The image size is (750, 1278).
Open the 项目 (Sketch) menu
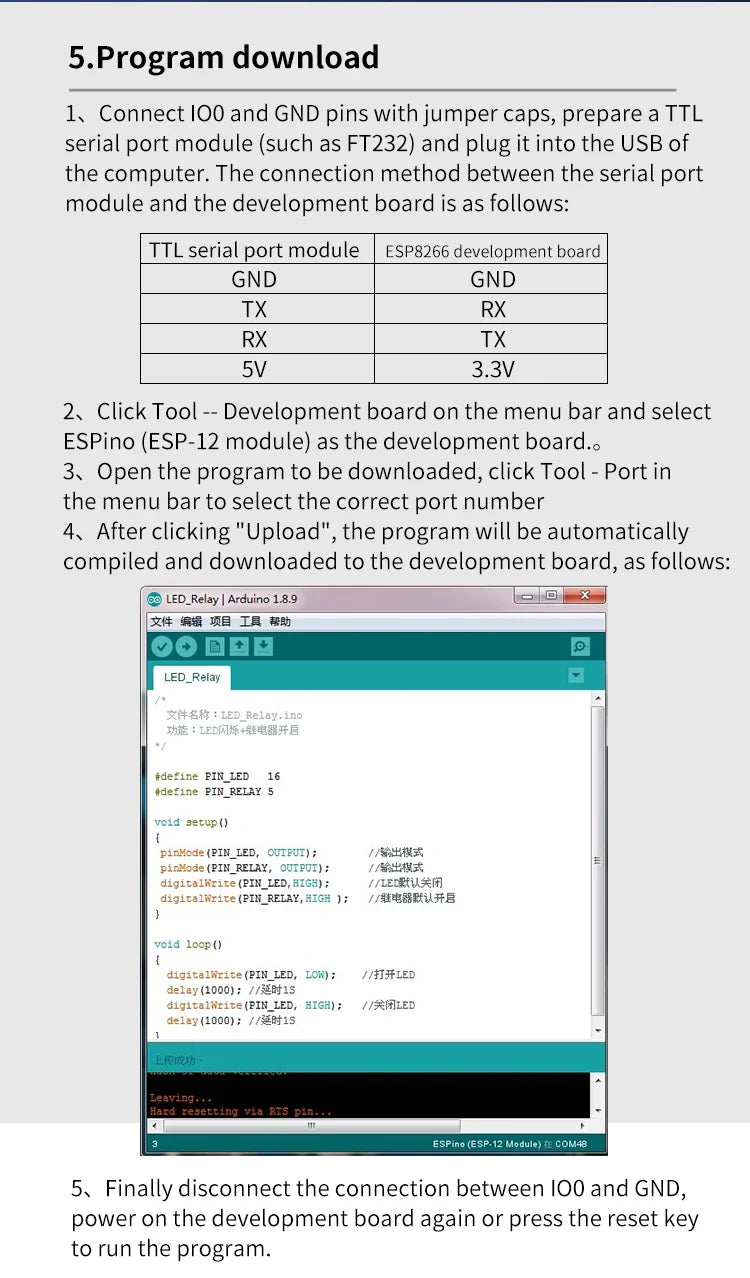(x=220, y=622)
